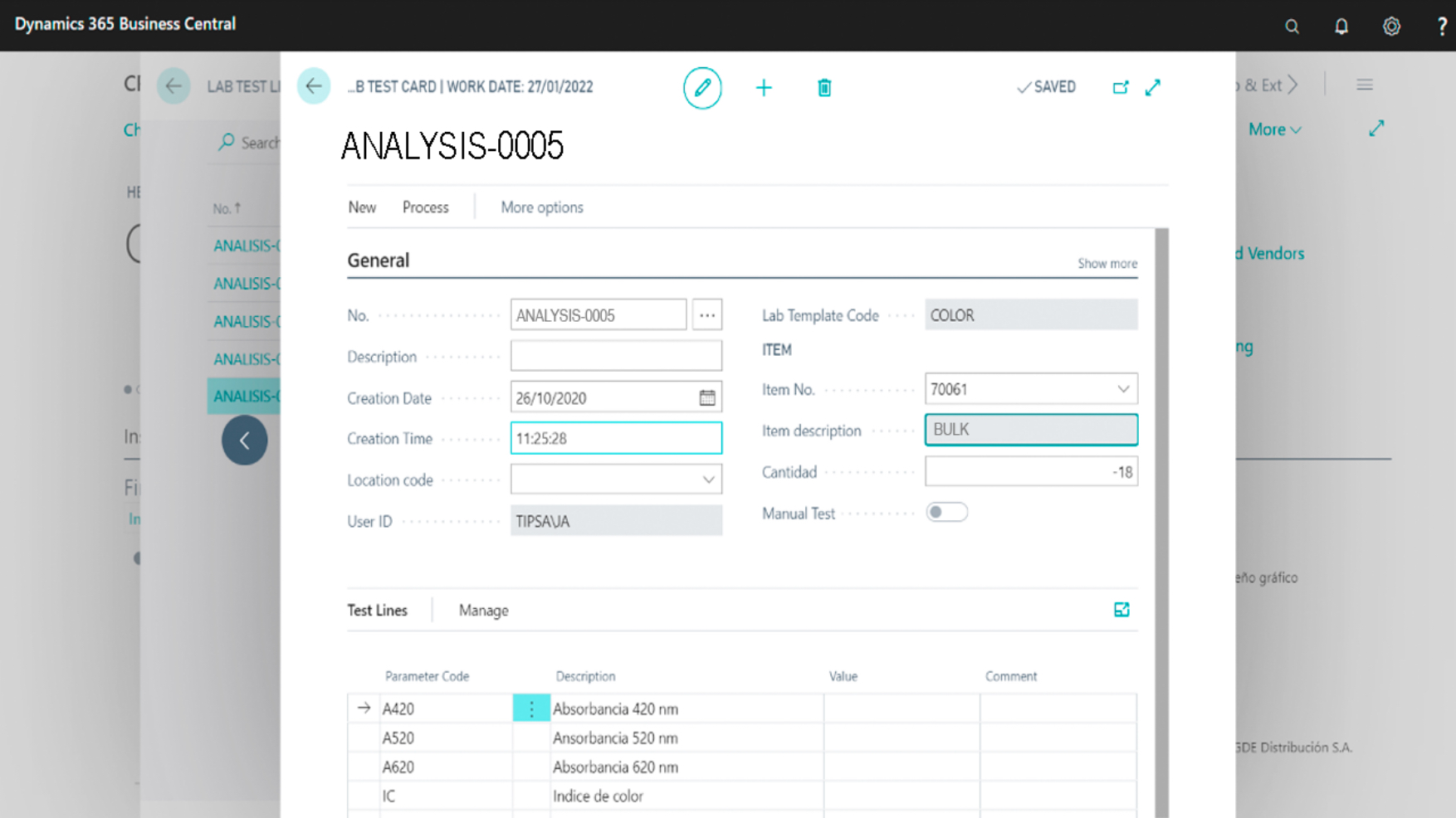The height and width of the screenshot is (818, 1456).
Task: Open edit mode with the pencil icon
Action: pos(702,87)
